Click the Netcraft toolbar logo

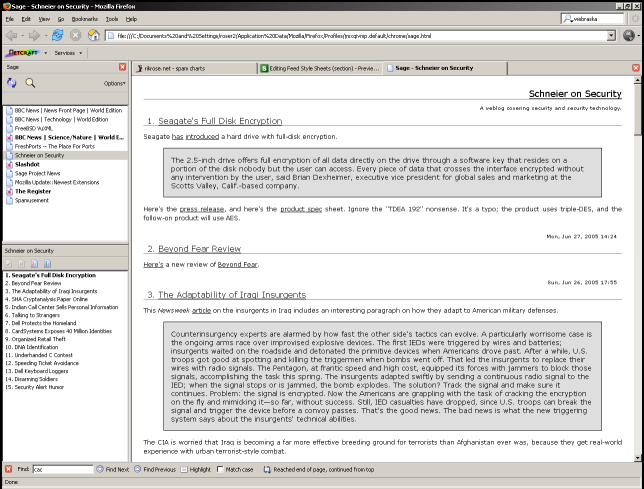[24, 53]
